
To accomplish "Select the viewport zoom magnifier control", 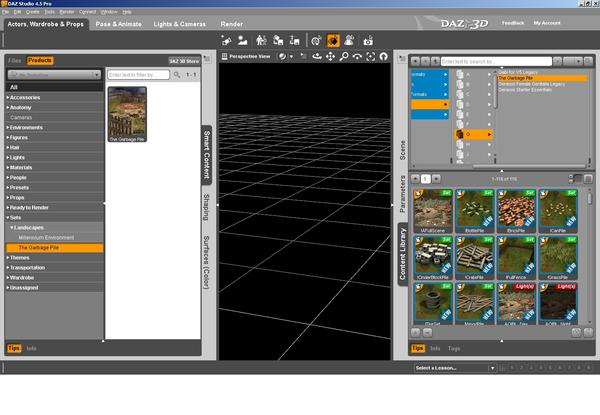I will coord(344,57).
